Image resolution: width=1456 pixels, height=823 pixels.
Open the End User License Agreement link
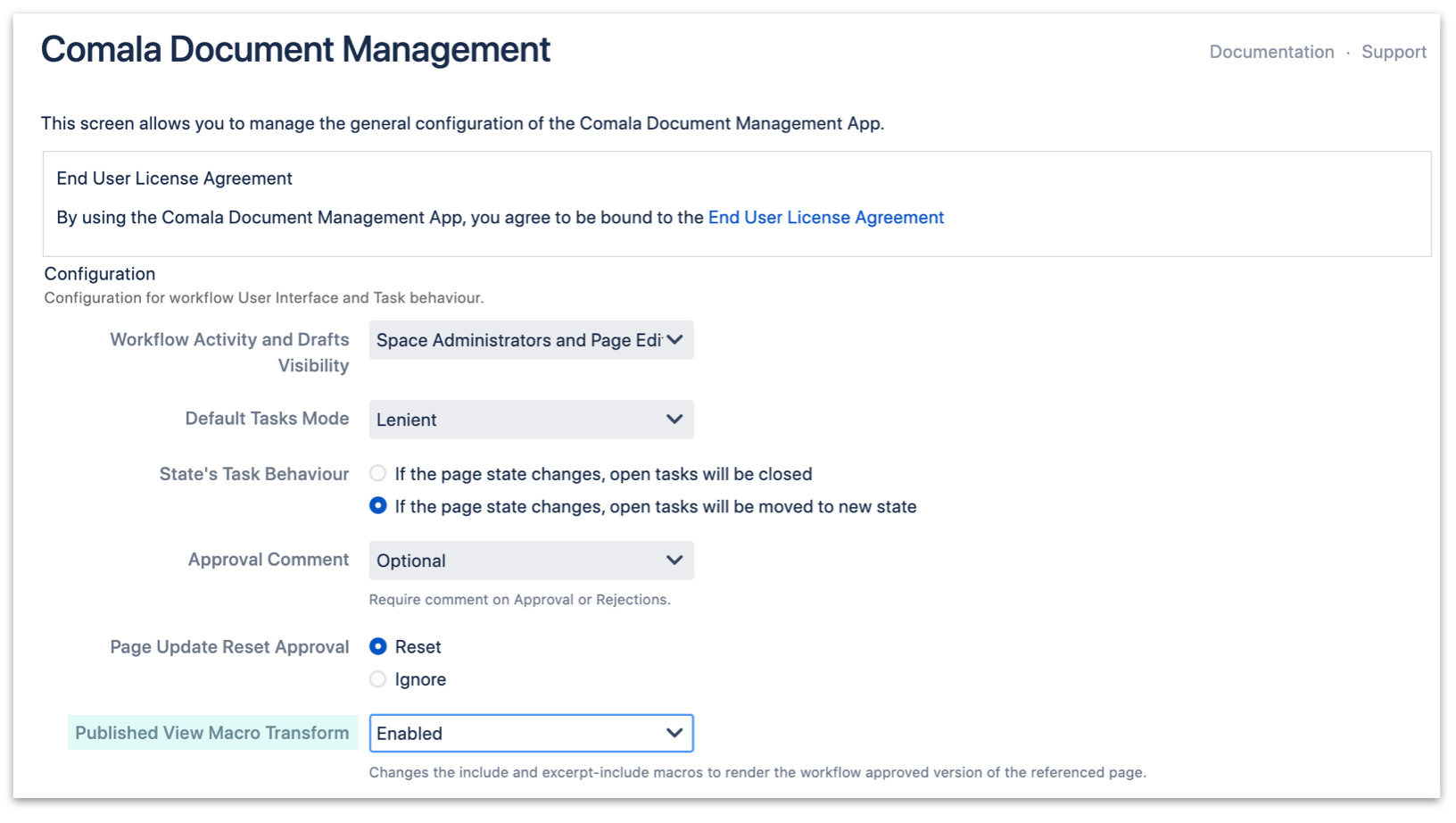[x=825, y=217]
